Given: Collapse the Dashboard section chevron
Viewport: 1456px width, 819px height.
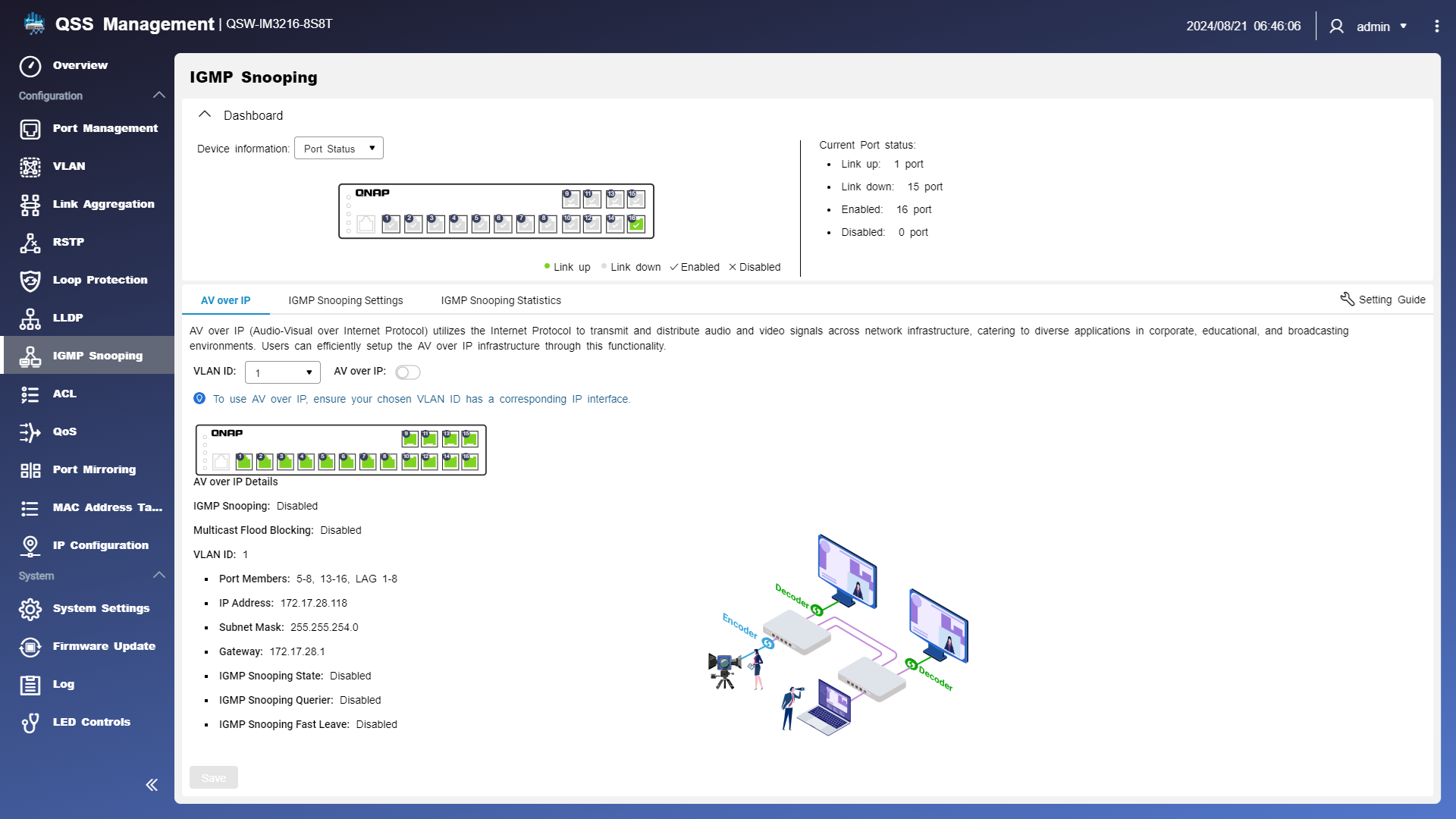Looking at the screenshot, I should pos(205,115).
